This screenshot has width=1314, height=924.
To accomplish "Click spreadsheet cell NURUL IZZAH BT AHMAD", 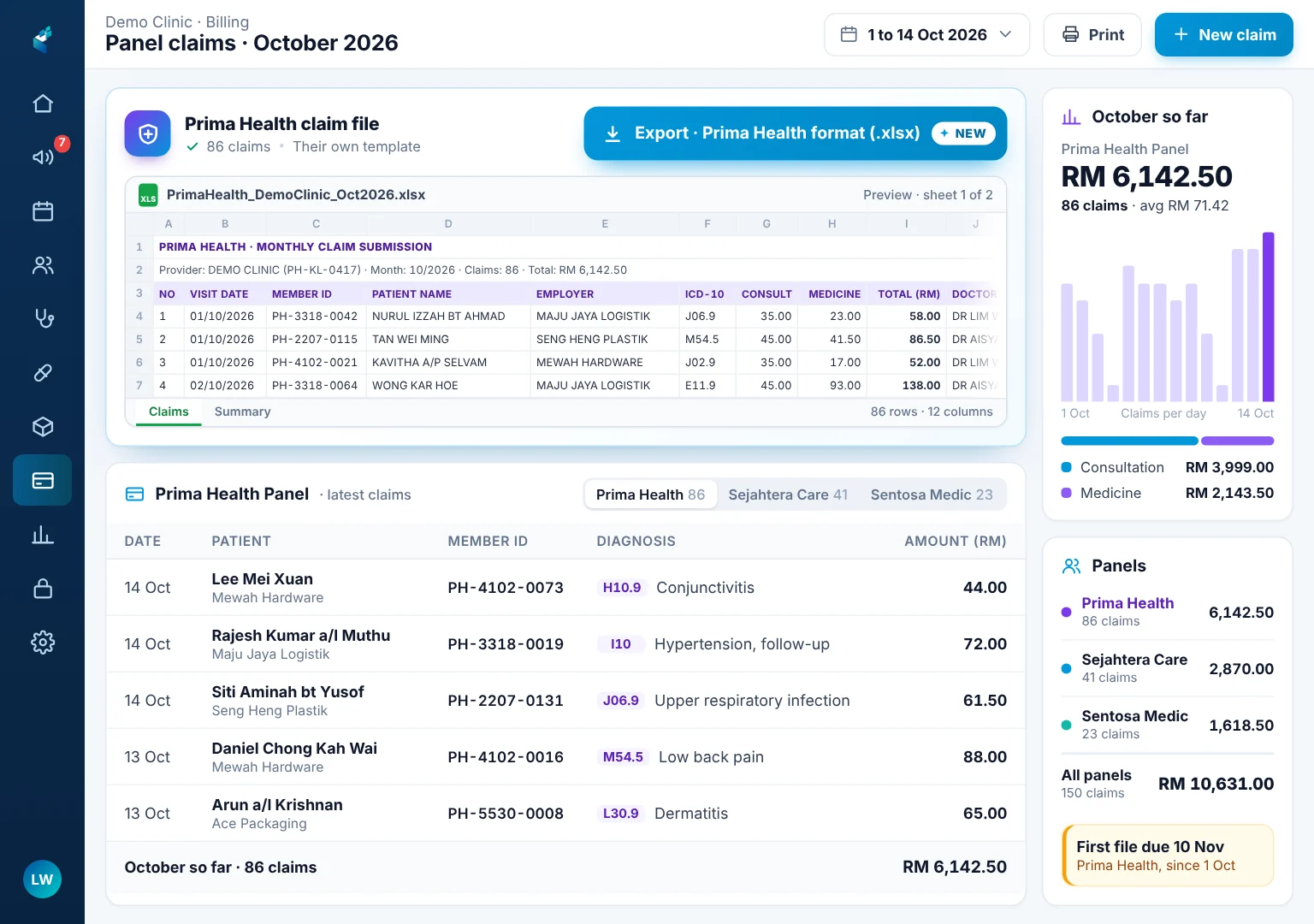I will (x=448, y=317).
